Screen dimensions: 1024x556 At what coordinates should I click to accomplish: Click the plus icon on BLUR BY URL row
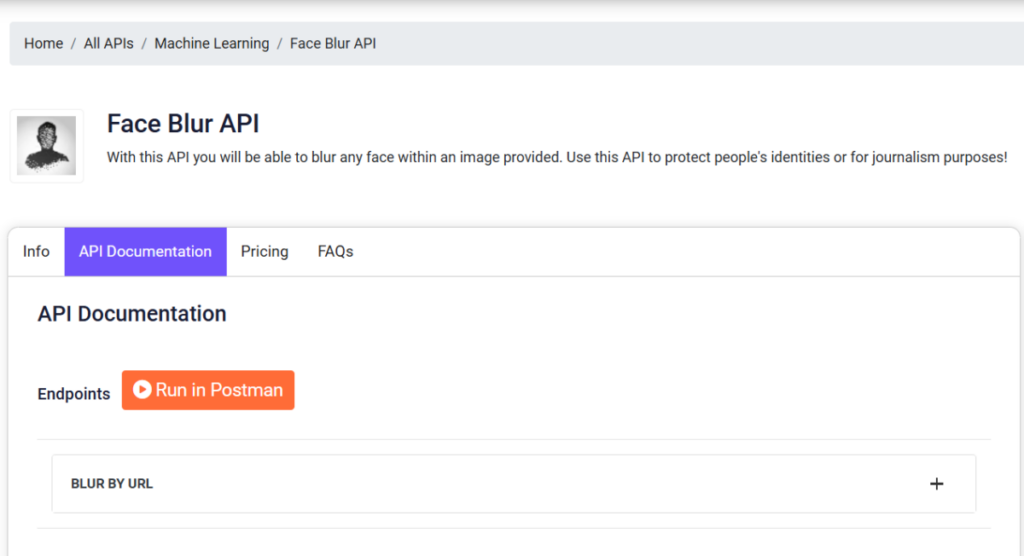click(x=936, y=483)
